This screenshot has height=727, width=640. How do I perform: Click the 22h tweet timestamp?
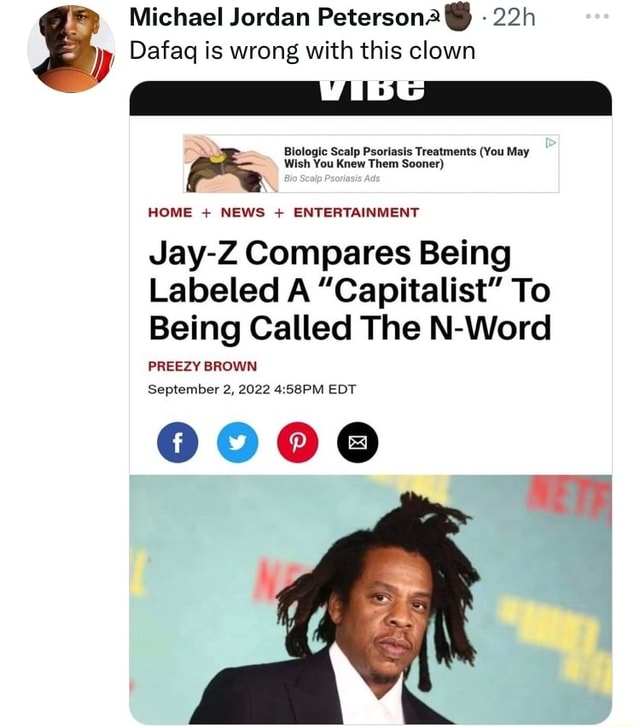tap(513, 18)
